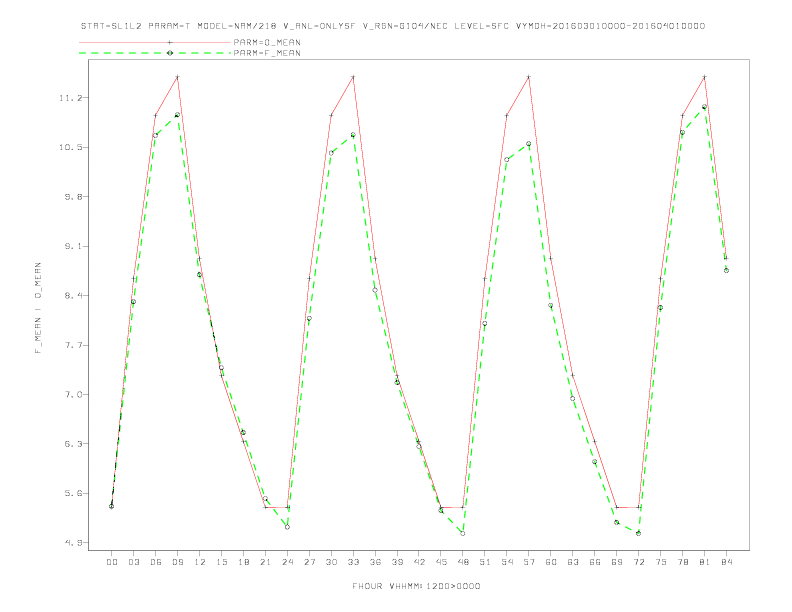
Task: Click the 8.4 y-axis tick label
Action: 74,296
